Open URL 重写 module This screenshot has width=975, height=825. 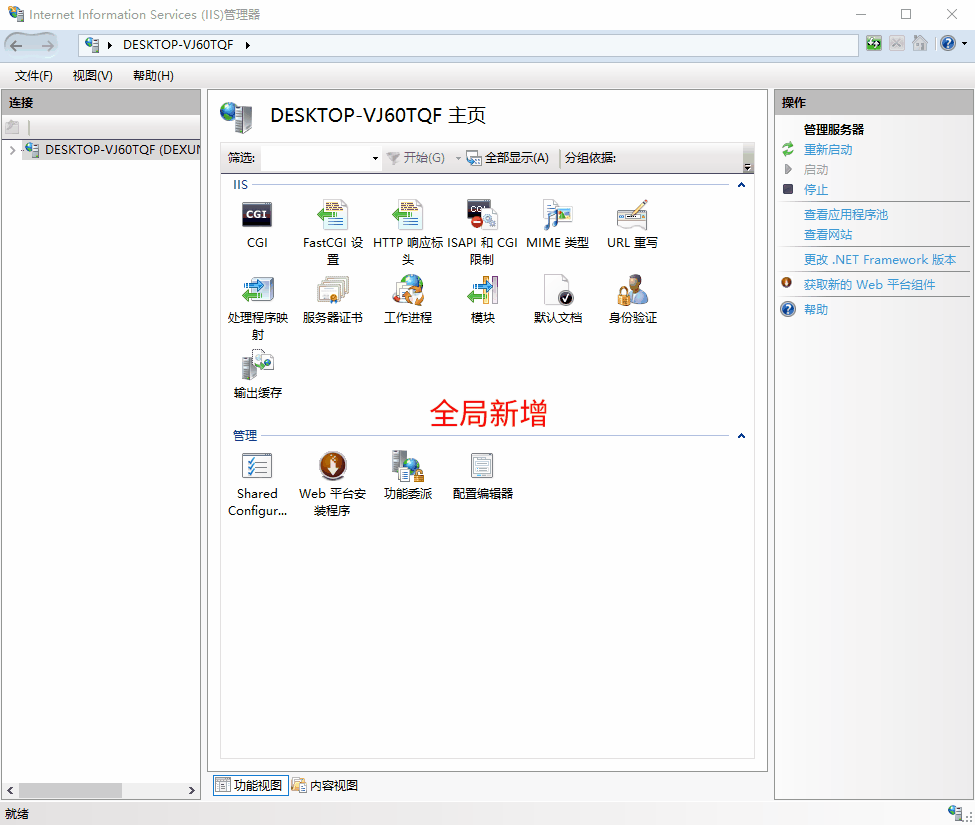(632, 215)
